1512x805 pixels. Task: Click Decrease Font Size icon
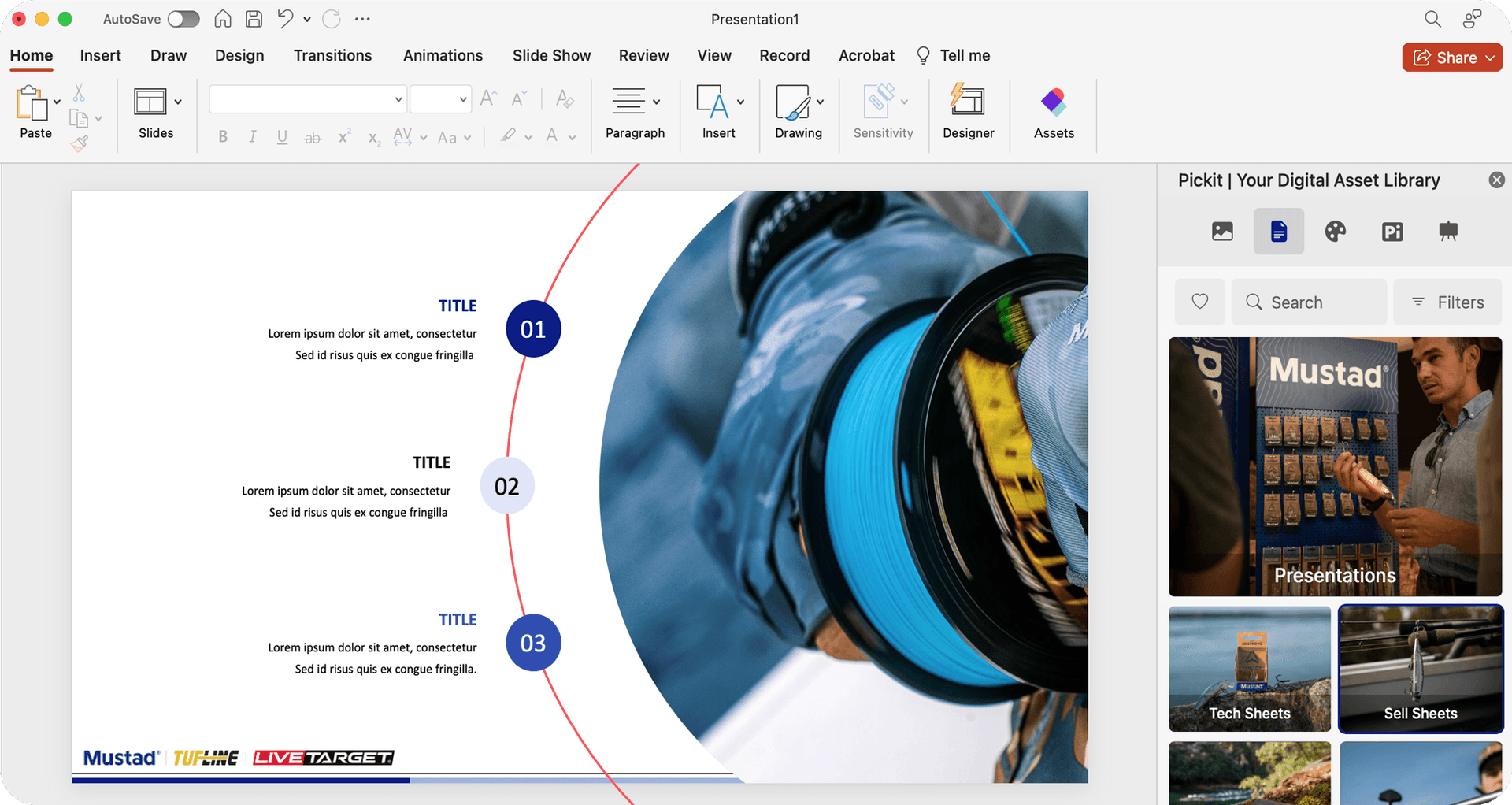point(519,98)
